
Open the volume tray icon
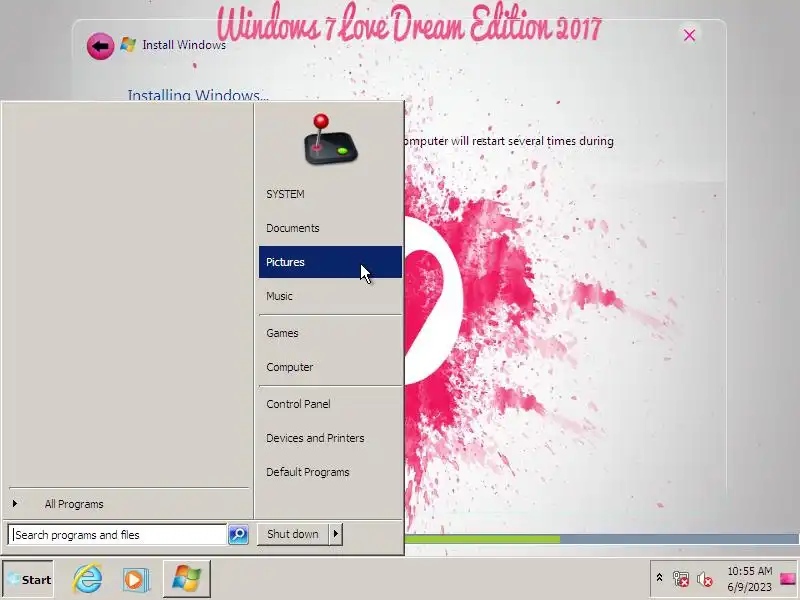point(705,579)
